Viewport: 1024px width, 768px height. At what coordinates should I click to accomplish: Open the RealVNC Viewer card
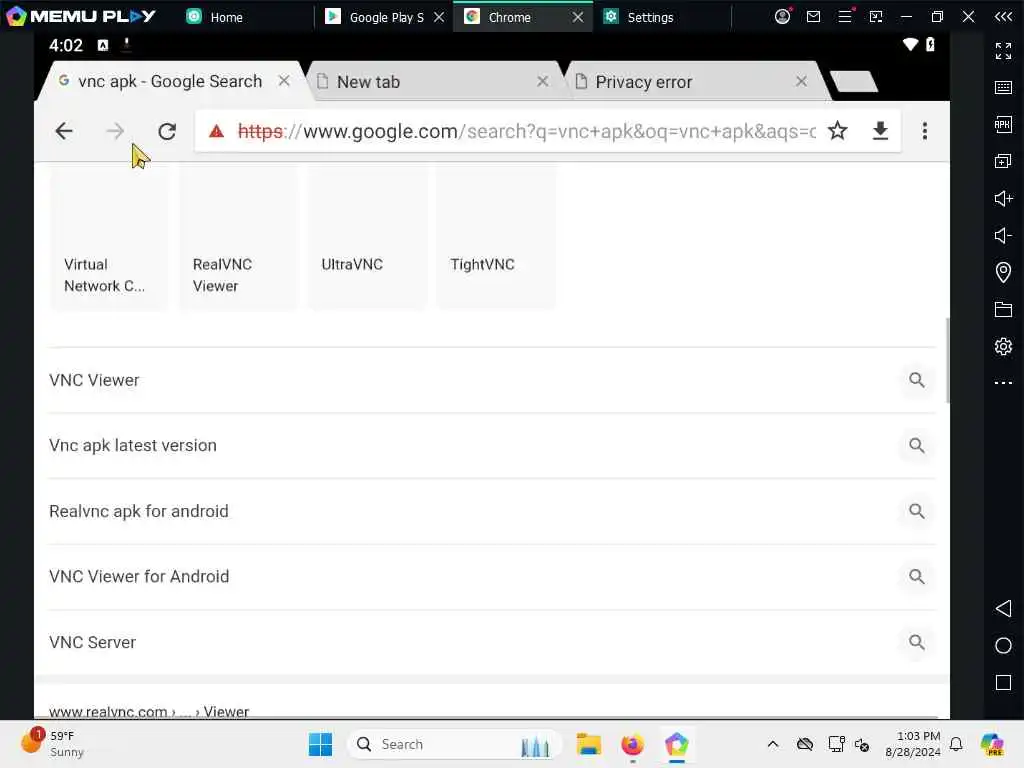click(x=237, y=237)
